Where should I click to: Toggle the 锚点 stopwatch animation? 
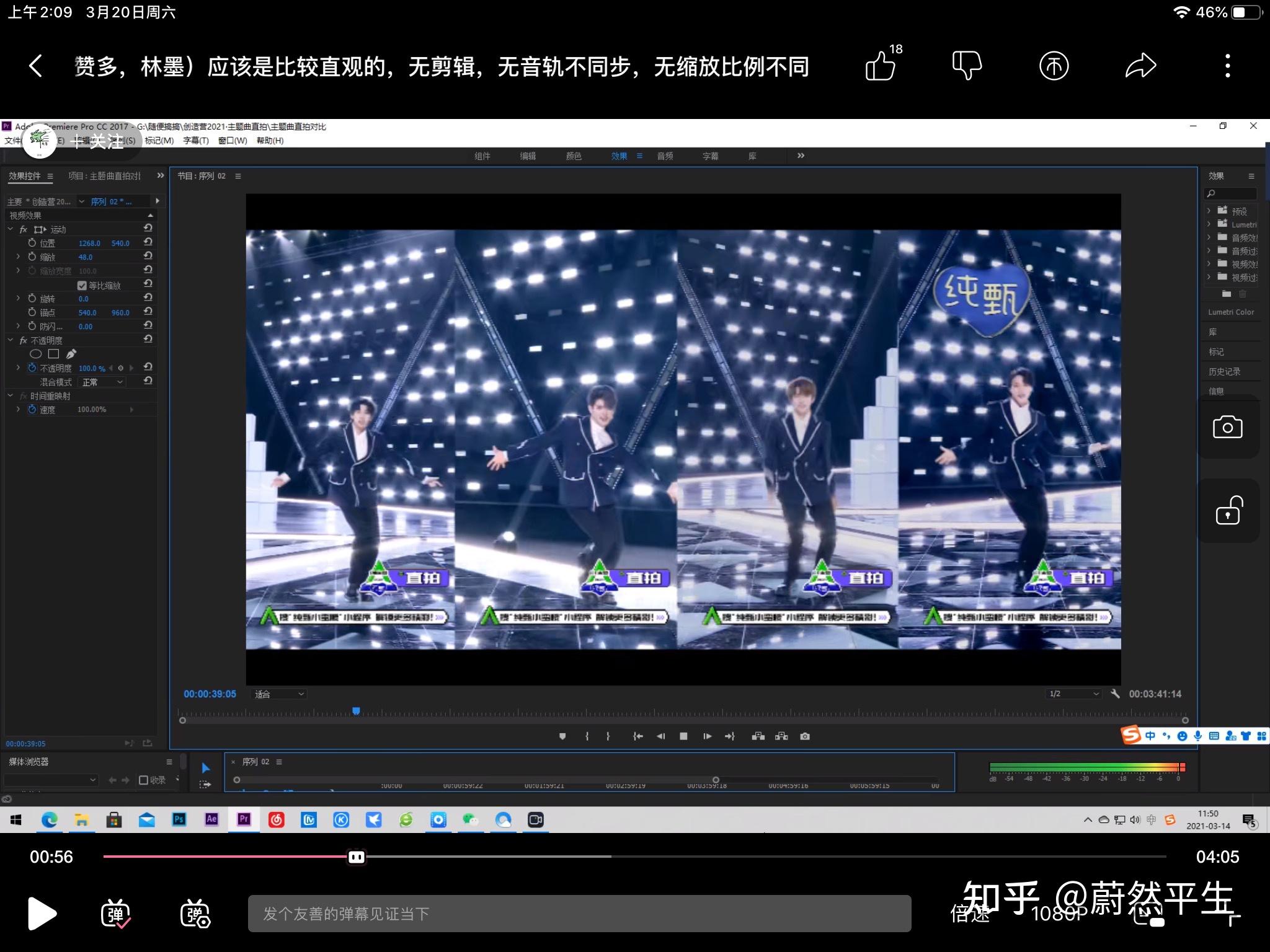[x=32, y=312]
